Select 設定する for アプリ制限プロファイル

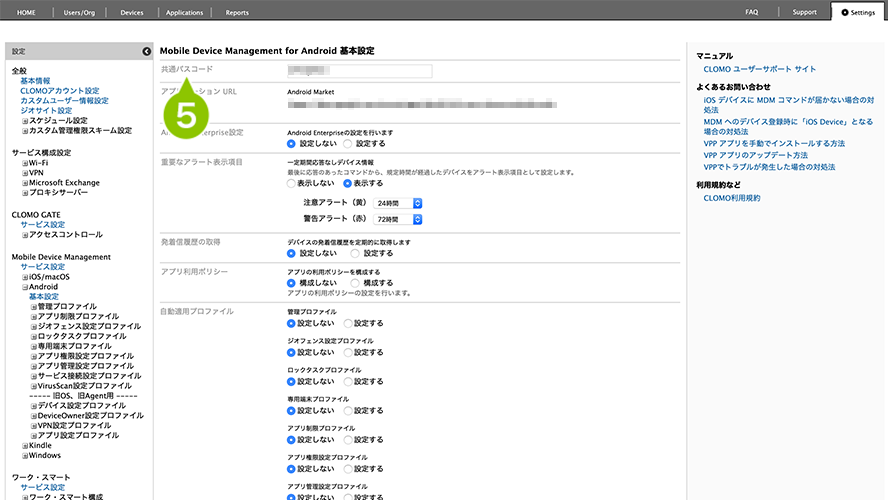point(348,440)
